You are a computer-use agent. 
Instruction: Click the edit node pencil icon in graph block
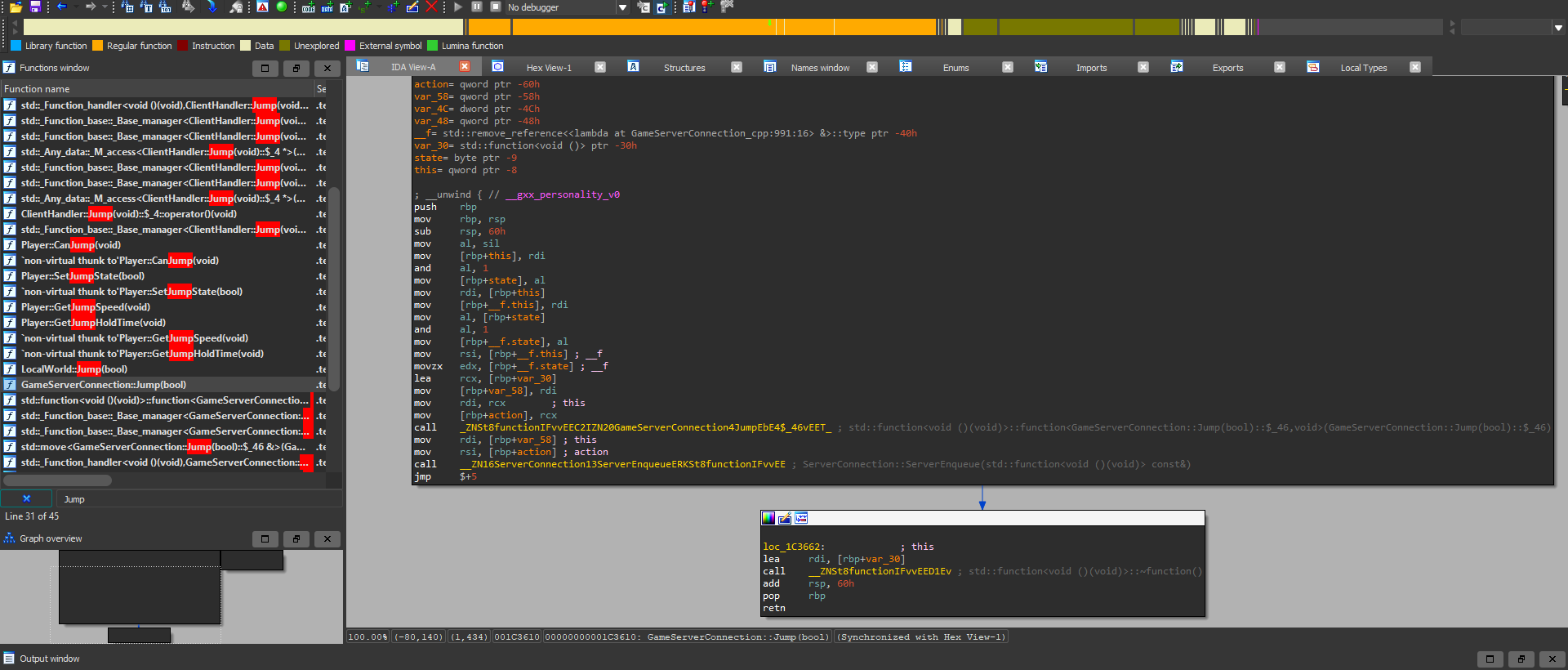pyautogui.click(x=785, y=518)
